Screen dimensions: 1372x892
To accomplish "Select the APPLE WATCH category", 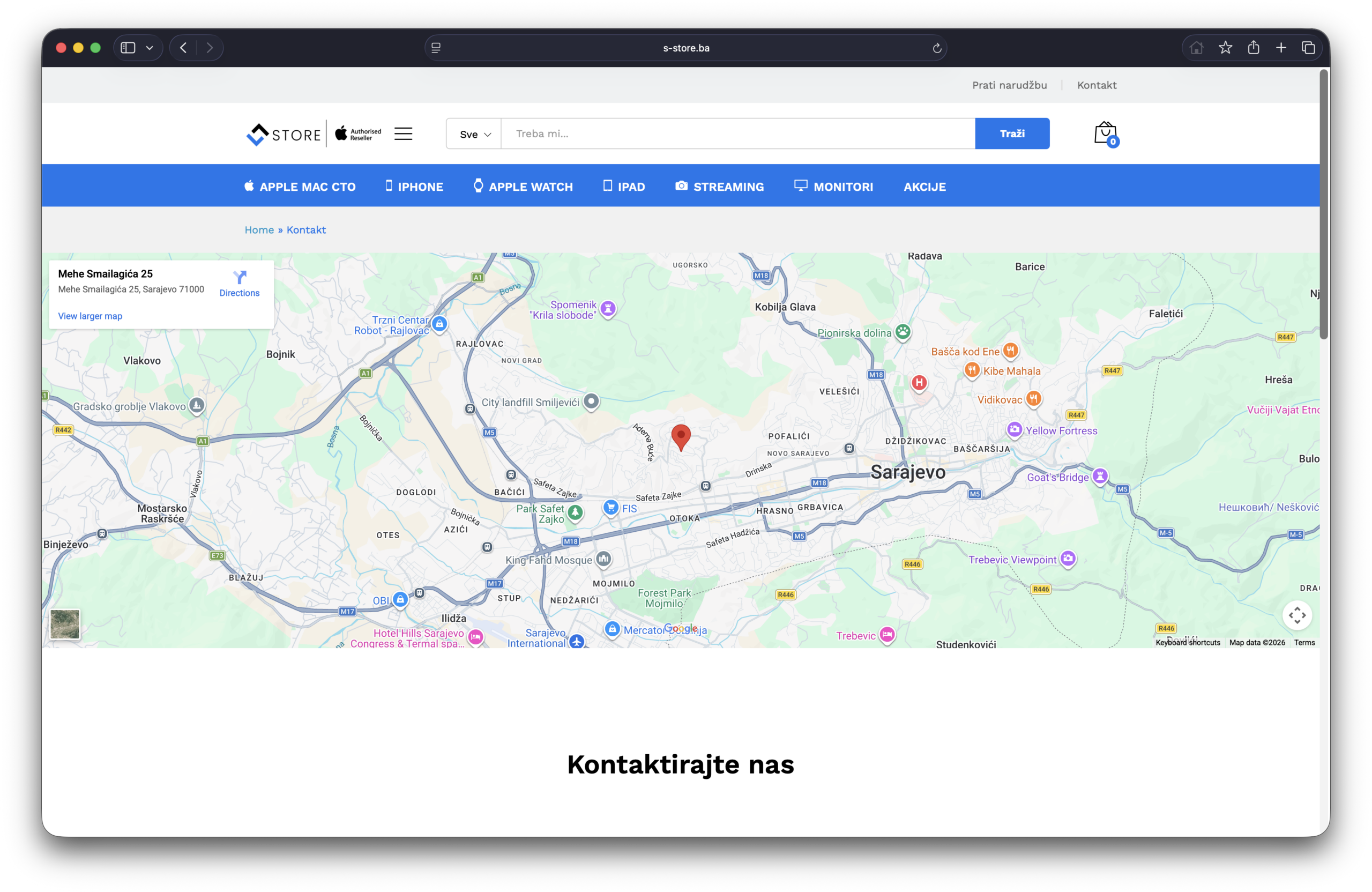I will [523, 186].
